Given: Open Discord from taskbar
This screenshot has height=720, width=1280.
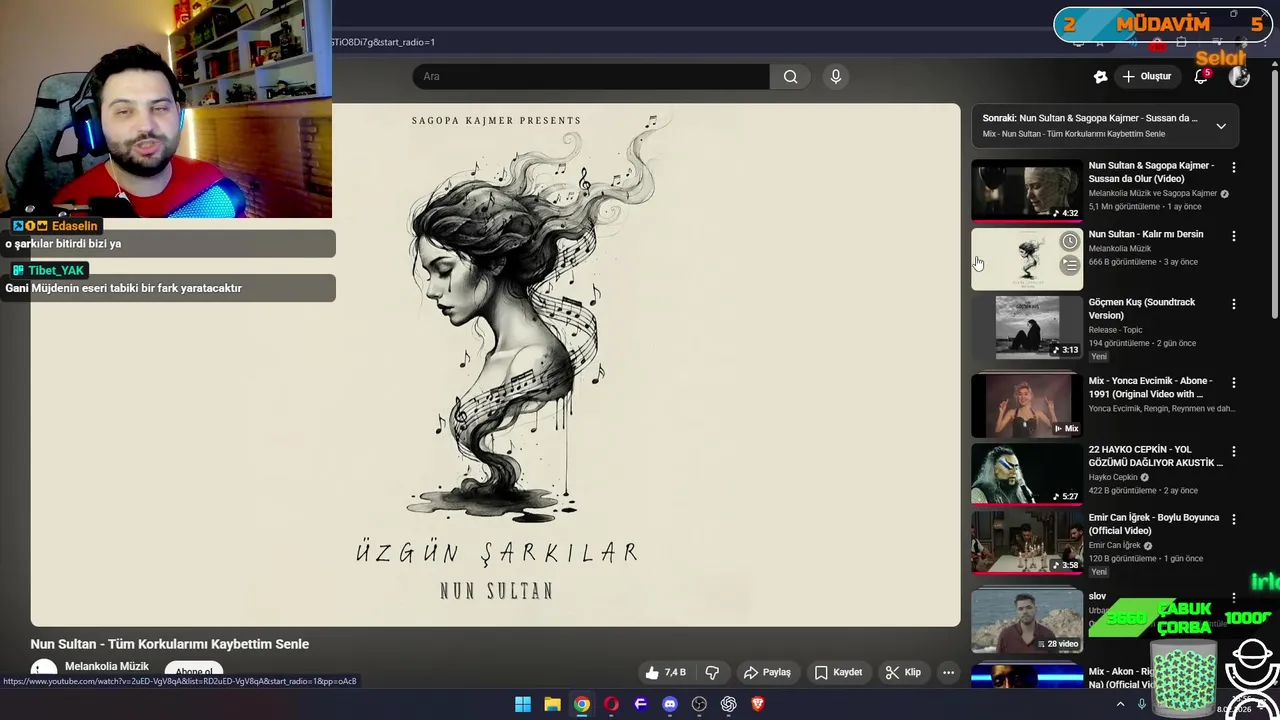Looking at the screenshot, I should click(670, 704).
